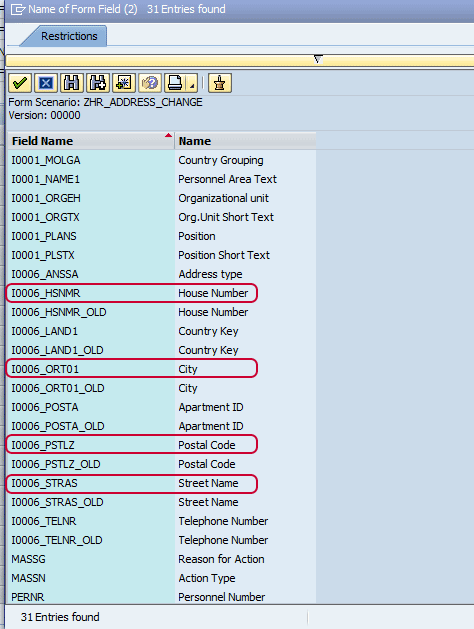Choose the I0006_ORT01 City entry
474x629 pixels.
(132, 369)
